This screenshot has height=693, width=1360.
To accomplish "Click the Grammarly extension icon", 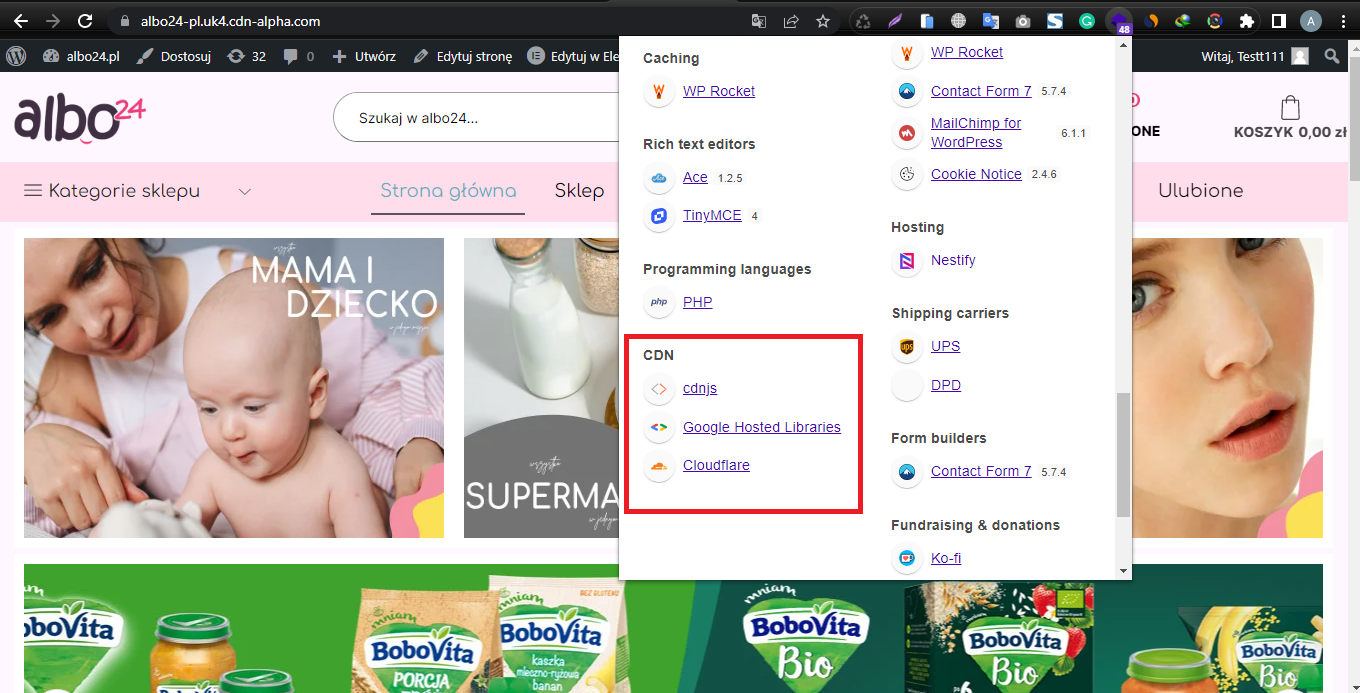I will point(1087,21).
